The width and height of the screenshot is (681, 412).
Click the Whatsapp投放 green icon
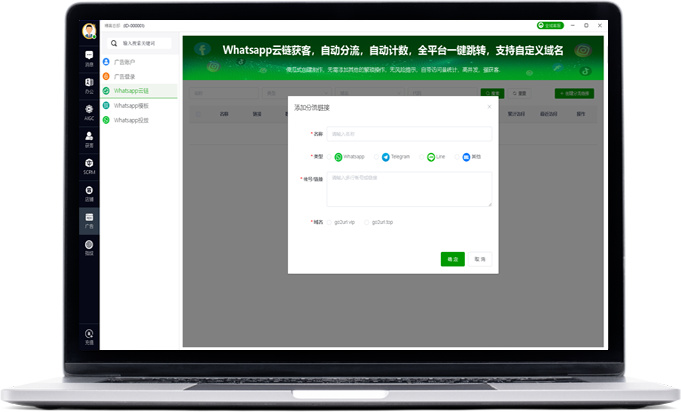(106, 120)
